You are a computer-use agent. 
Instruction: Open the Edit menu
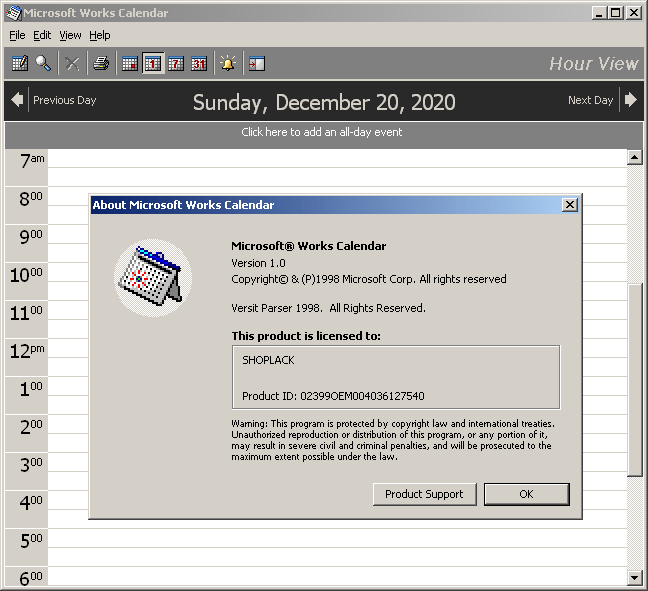pos(42,36)
